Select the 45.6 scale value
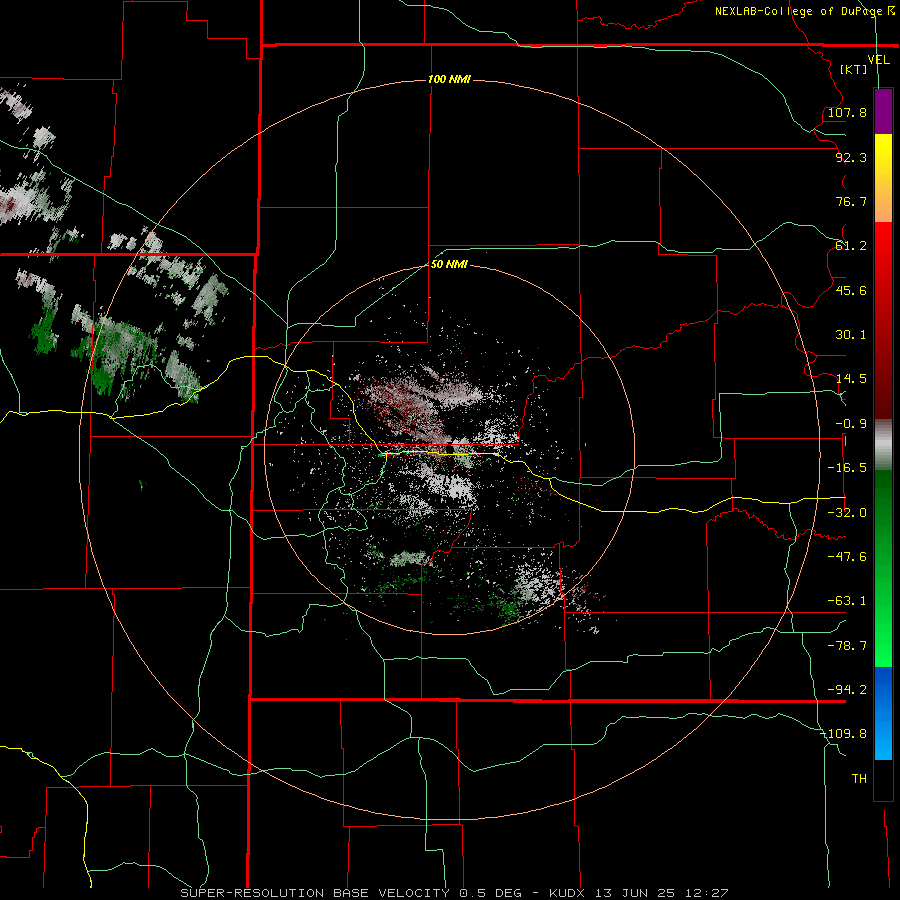 coord(851,290)
